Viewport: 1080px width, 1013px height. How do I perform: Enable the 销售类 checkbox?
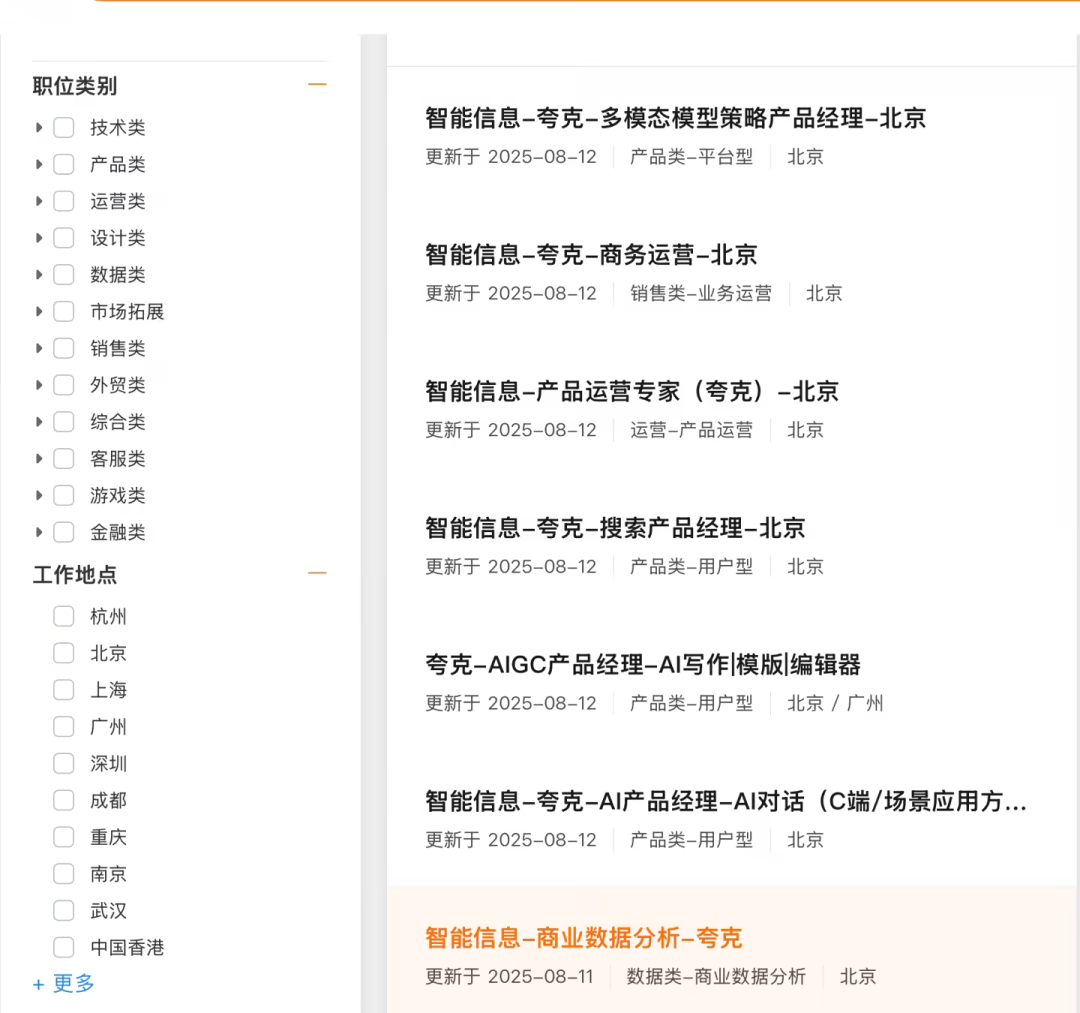click(64, 348)
